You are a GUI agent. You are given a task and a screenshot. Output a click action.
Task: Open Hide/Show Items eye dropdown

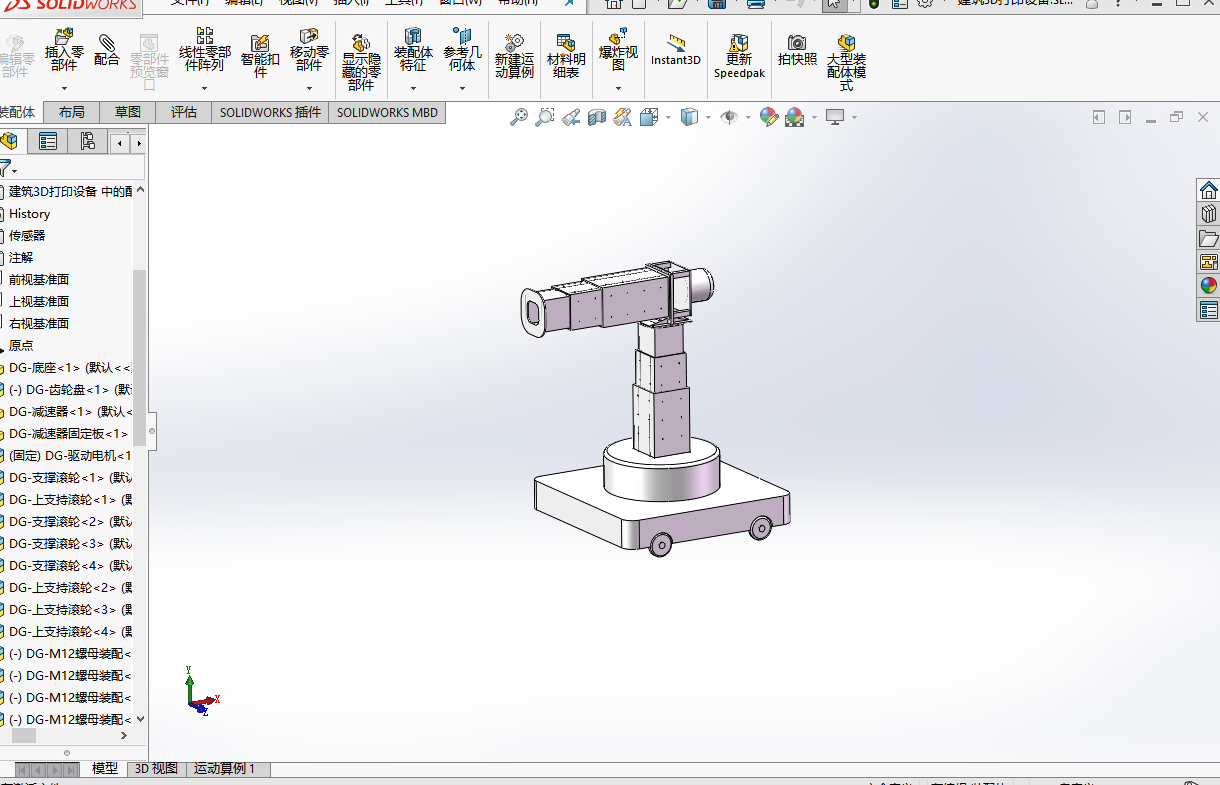[x=730, y=117]
